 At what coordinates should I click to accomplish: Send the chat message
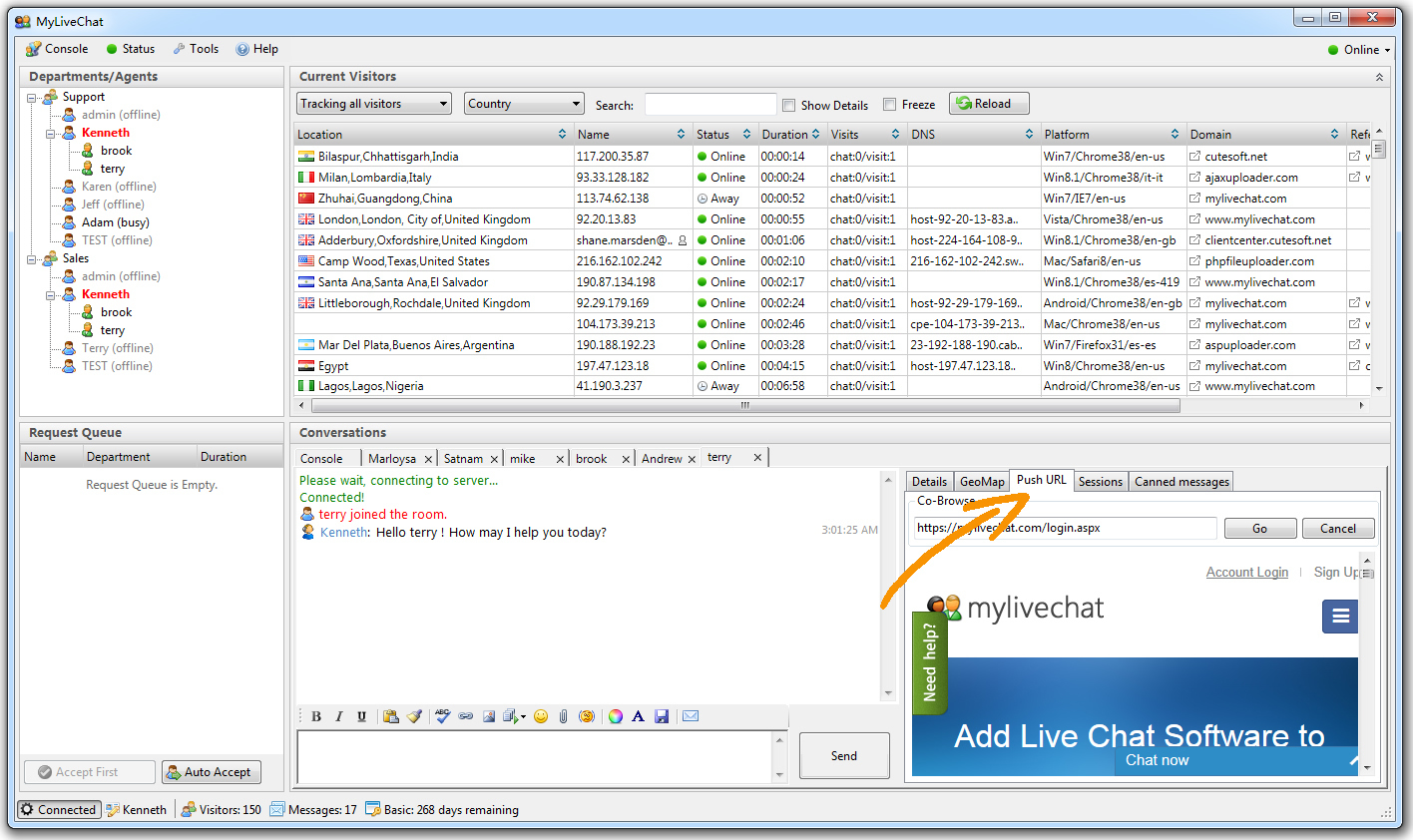(844, 756)
